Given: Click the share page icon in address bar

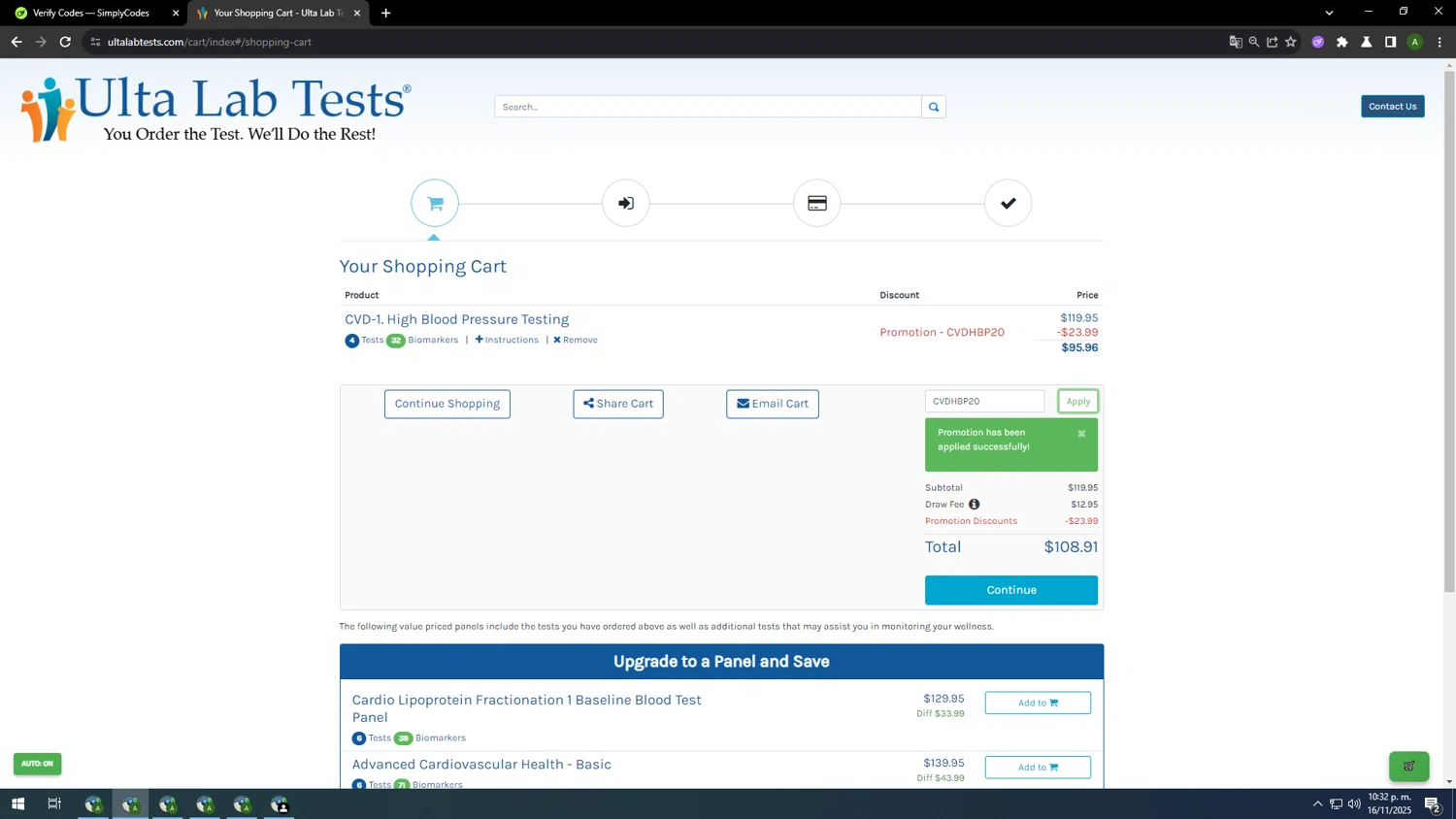Looking at the screenshot, I should 1272,42.
